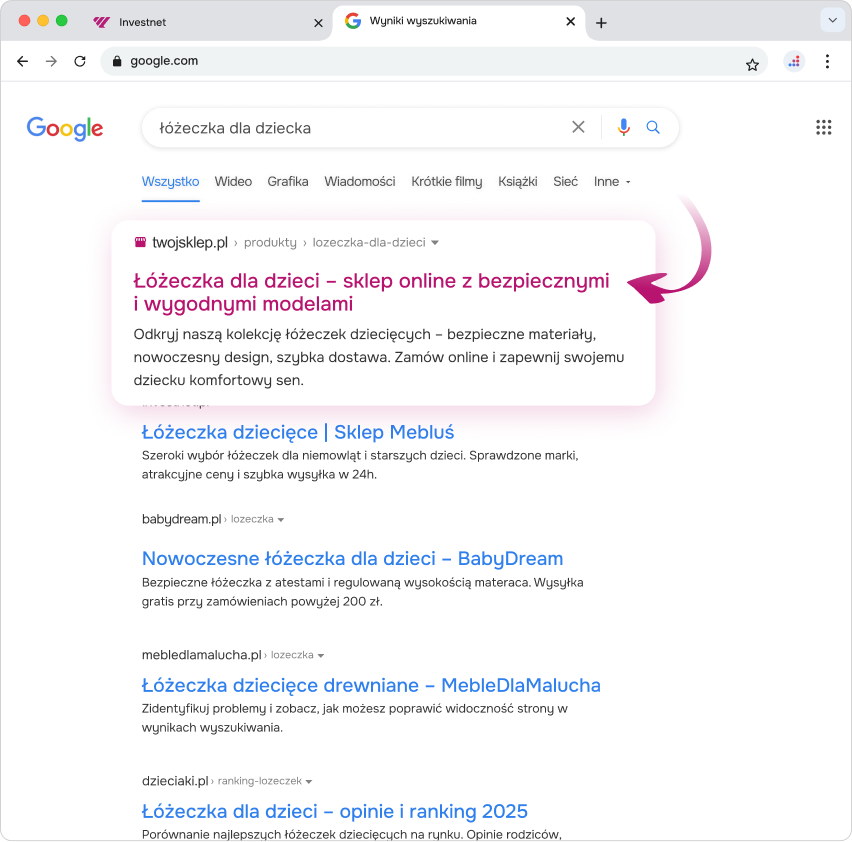Open the Nowoczesne łóżeczka BabyDream result
This screenshot has width=852, height=842.
pyautogui.click(x=352, y=558)
